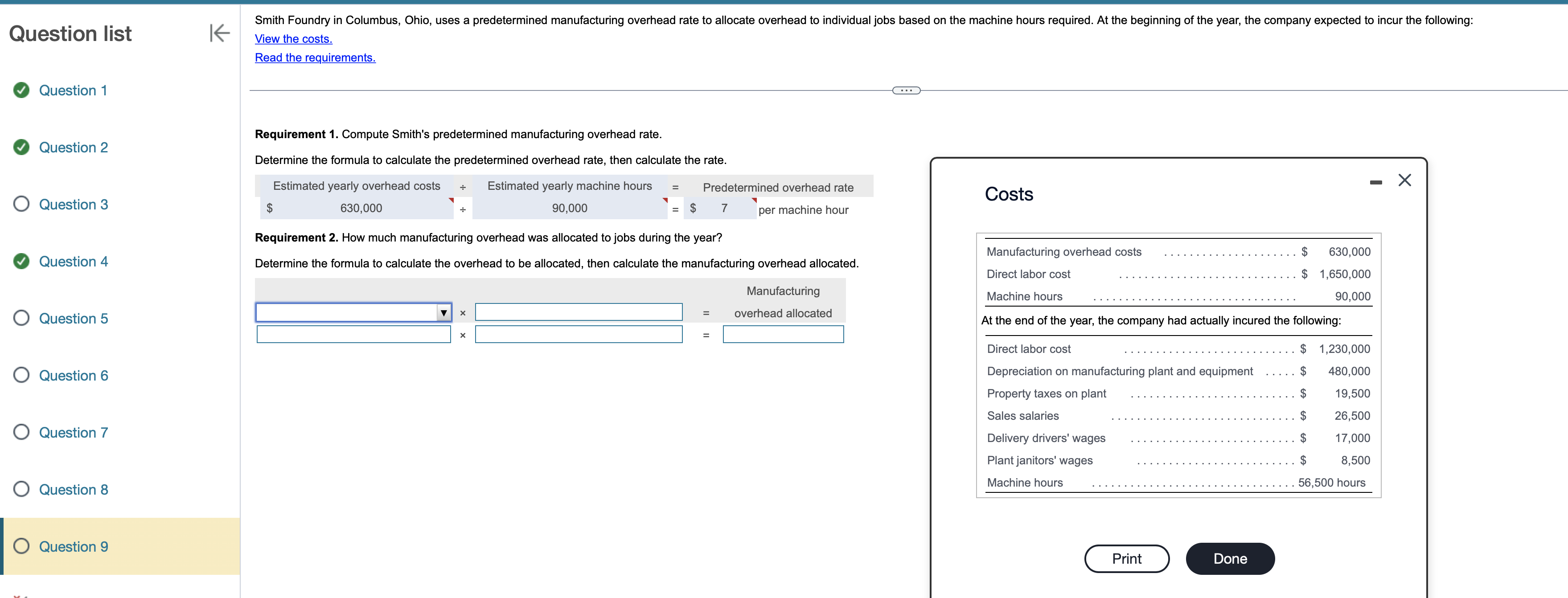Close the Costs popup with X
The height and width of the screenshot is (598, 1568).
(x=1404, y=180)
